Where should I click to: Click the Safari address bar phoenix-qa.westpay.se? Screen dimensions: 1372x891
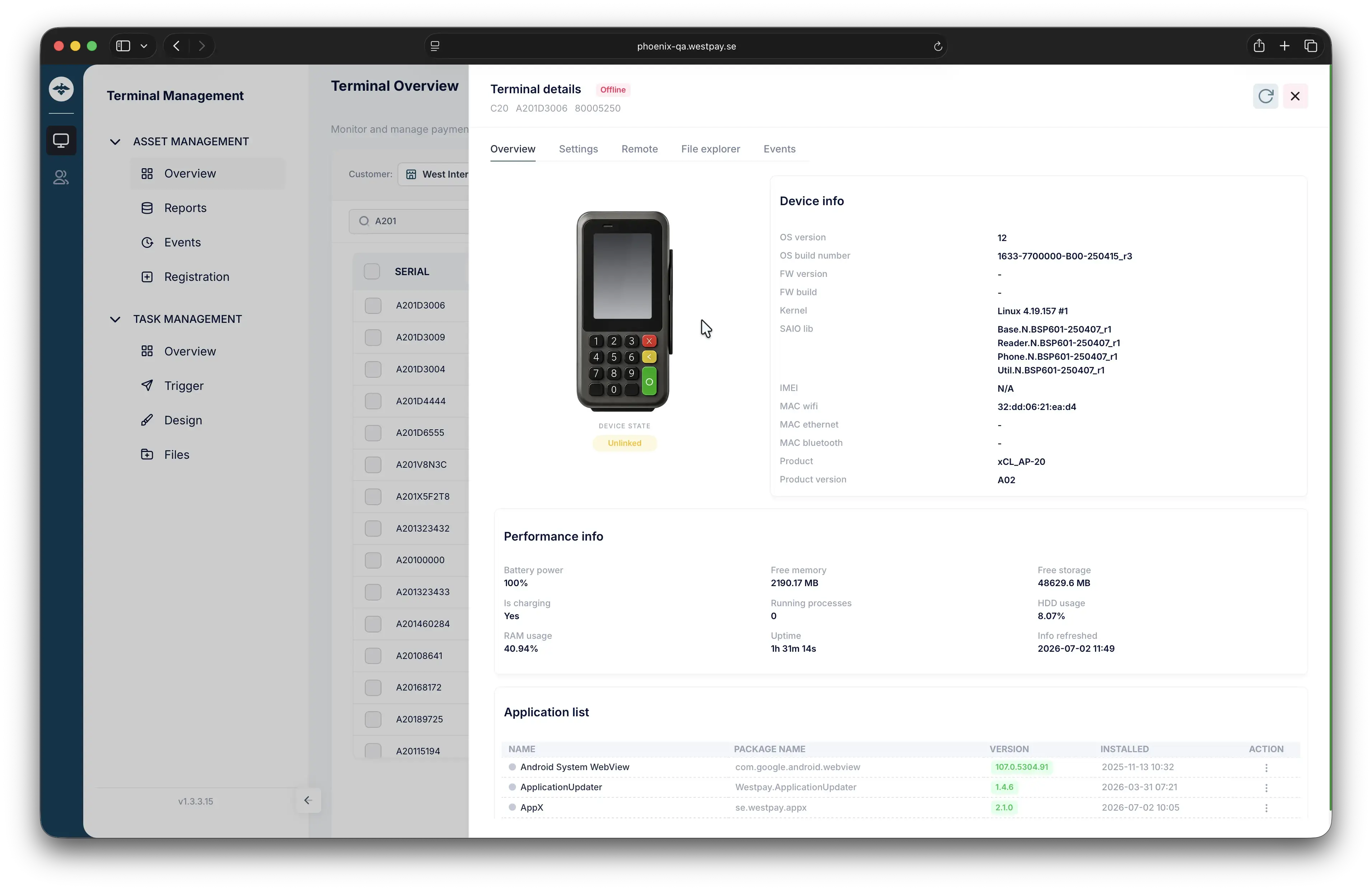[x=686, y=46]
